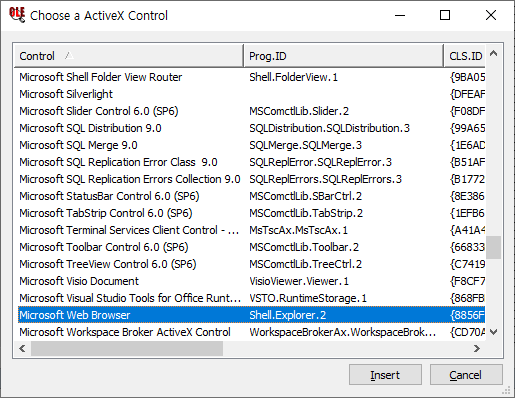Sort list by Prog.ID column header
This screenshot has height=398, width=515.
point(344,56)
